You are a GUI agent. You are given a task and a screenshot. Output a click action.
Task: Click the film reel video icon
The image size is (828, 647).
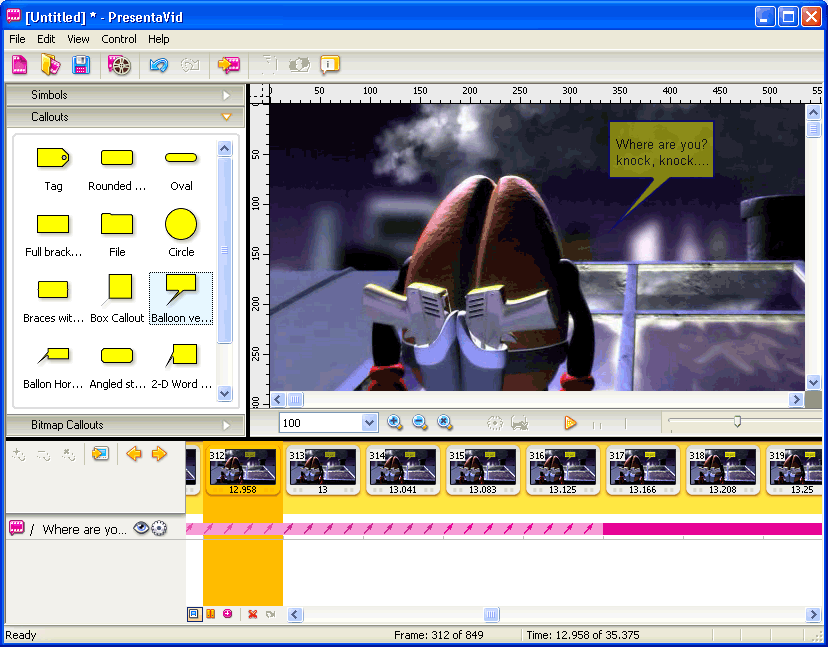click(119, 65)
